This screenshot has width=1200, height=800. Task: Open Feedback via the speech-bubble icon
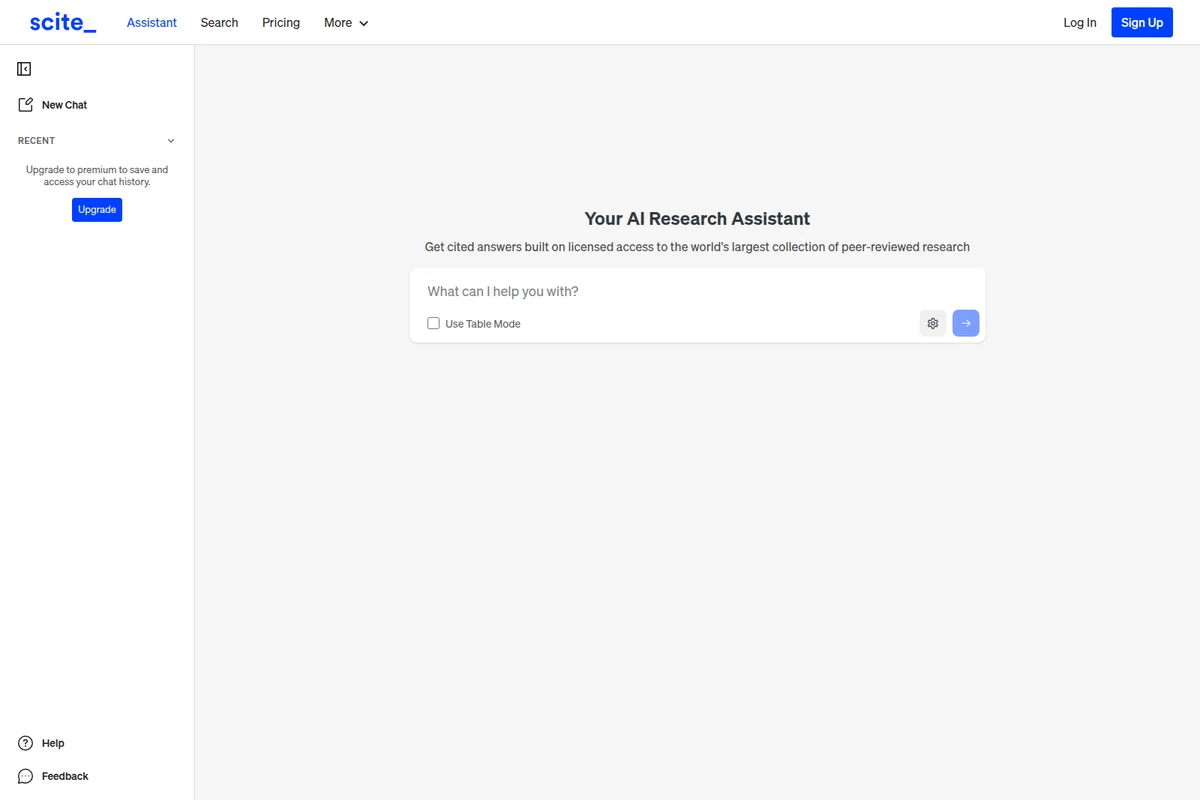coord(23,776)
